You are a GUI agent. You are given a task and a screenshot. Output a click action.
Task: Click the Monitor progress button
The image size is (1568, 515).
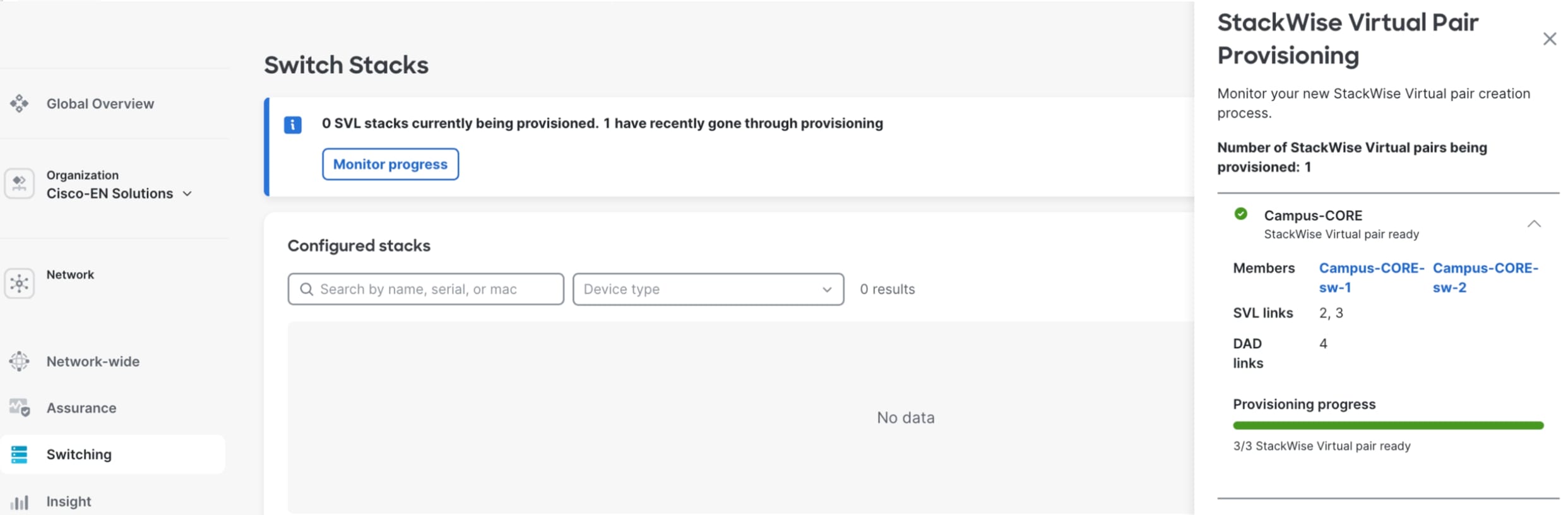tap(390, 163)
